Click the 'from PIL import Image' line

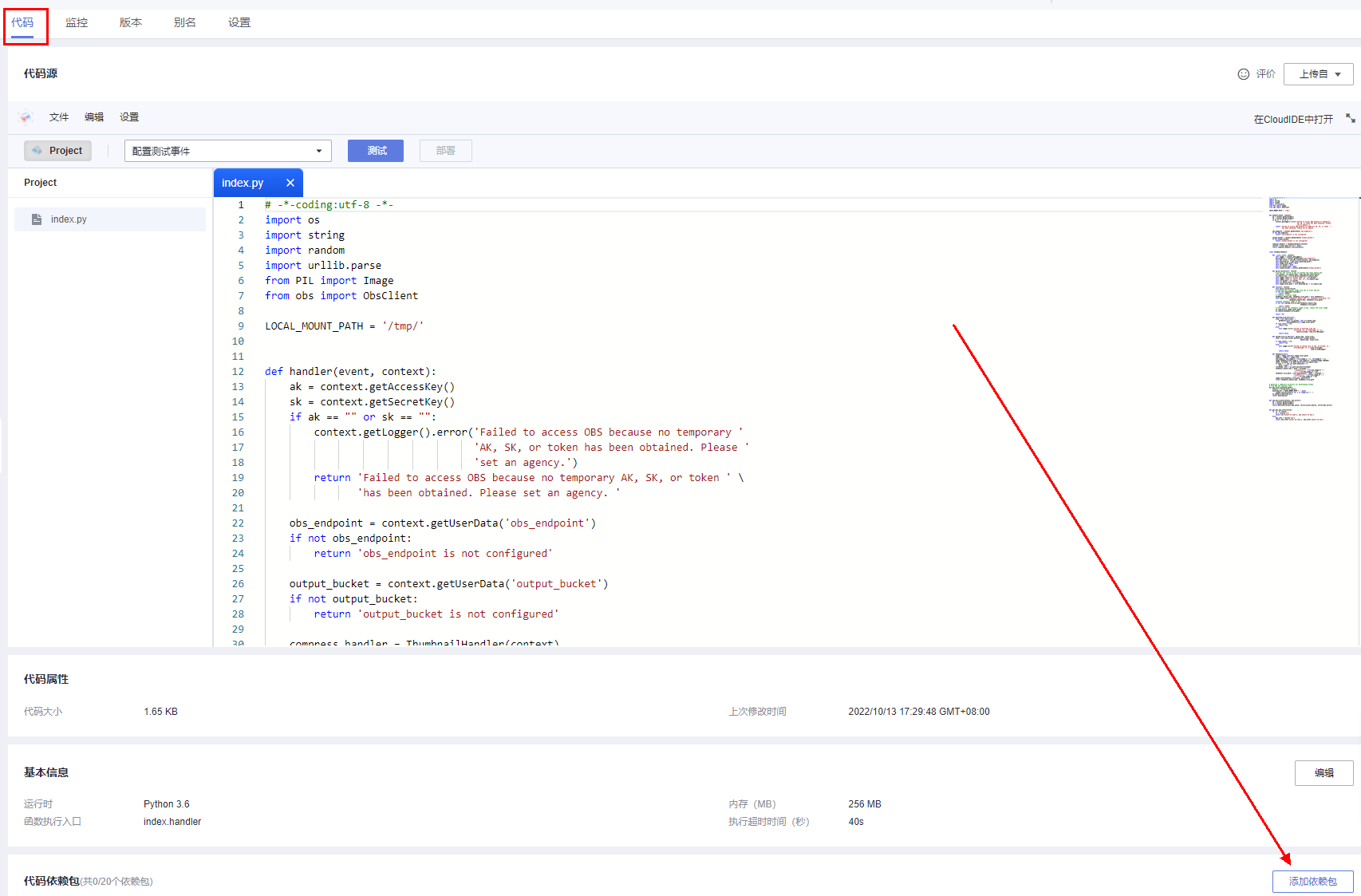pos(329,281)
